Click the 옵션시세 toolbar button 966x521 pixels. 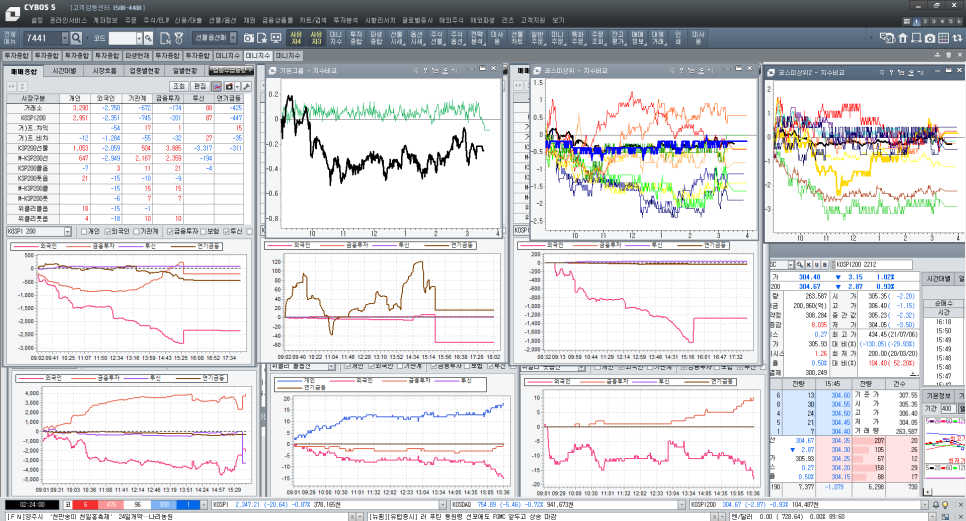point(416,38)
